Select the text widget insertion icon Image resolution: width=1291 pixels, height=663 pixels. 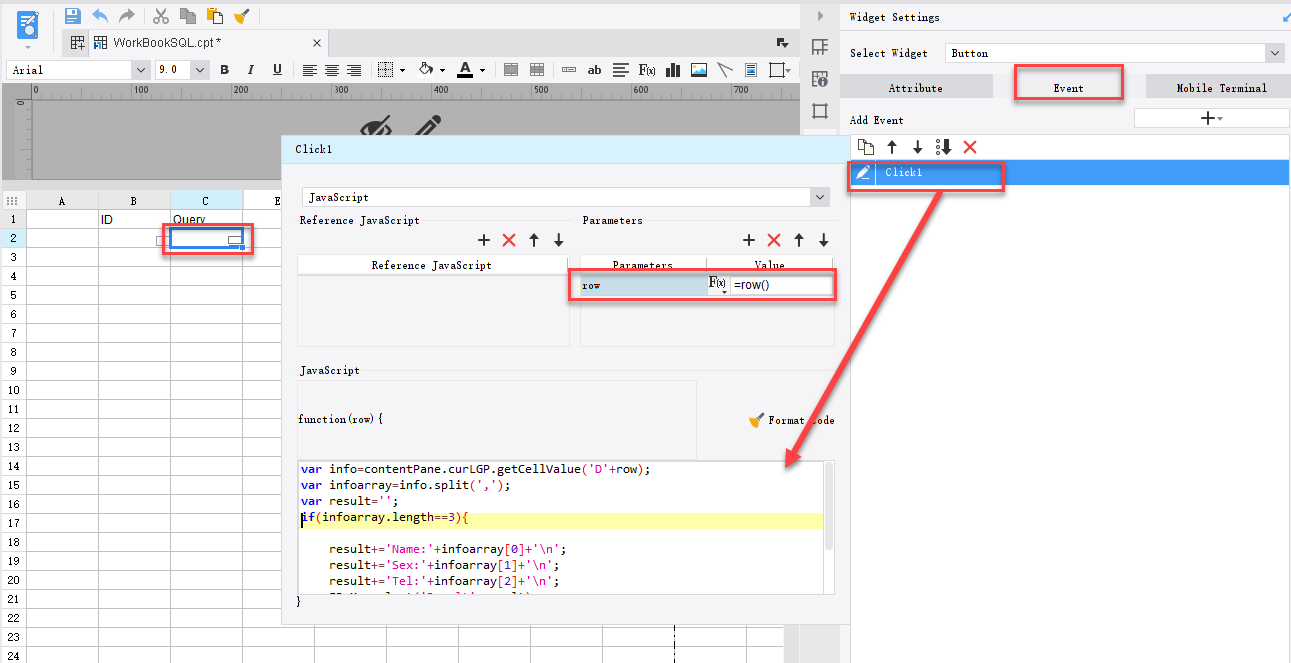click(594, 69)
